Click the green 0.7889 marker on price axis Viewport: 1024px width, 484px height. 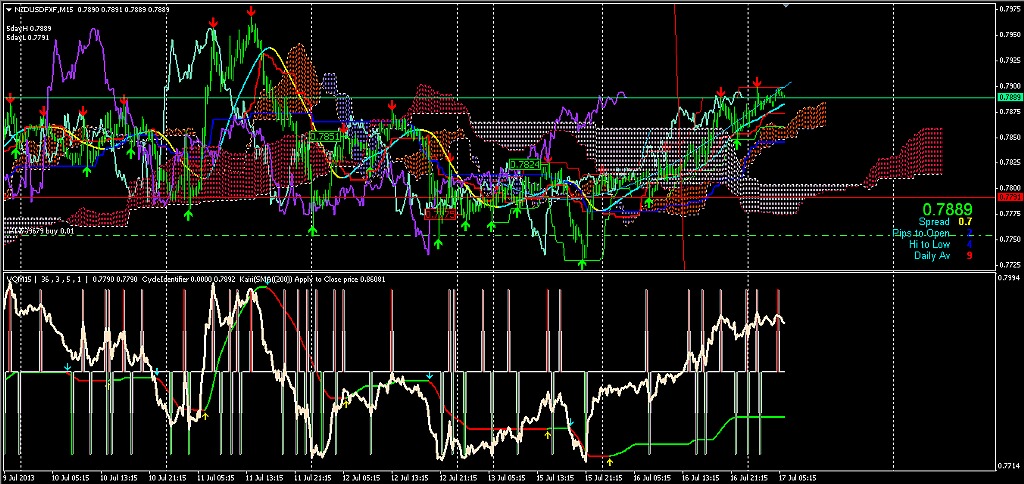pyautogui.click(x=1009, y=97)
